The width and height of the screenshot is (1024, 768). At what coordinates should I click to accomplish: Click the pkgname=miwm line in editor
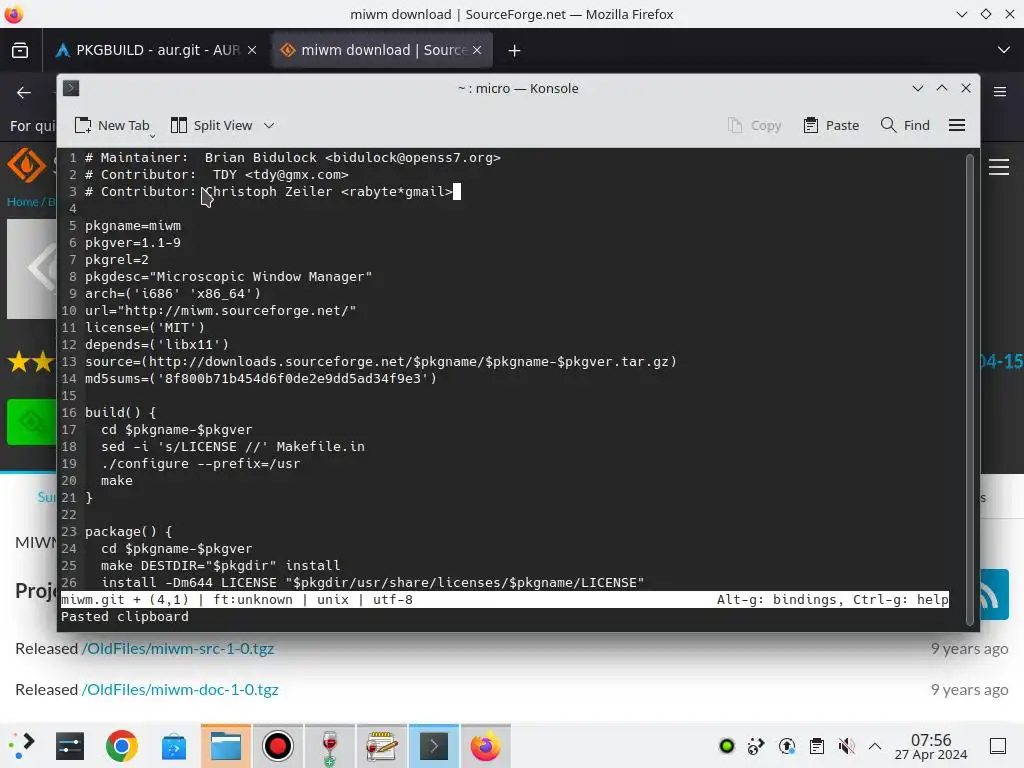tap(133, 225)
